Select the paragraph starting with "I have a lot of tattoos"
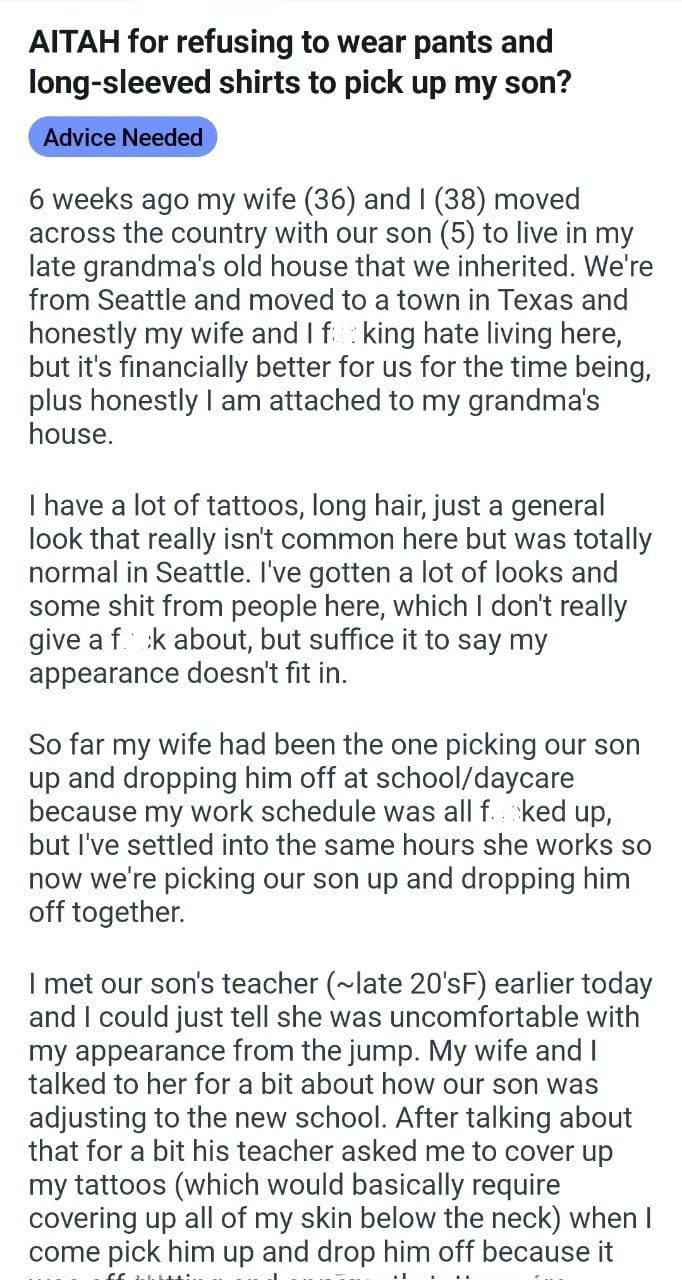682x1280 pixels. point(340,589)
